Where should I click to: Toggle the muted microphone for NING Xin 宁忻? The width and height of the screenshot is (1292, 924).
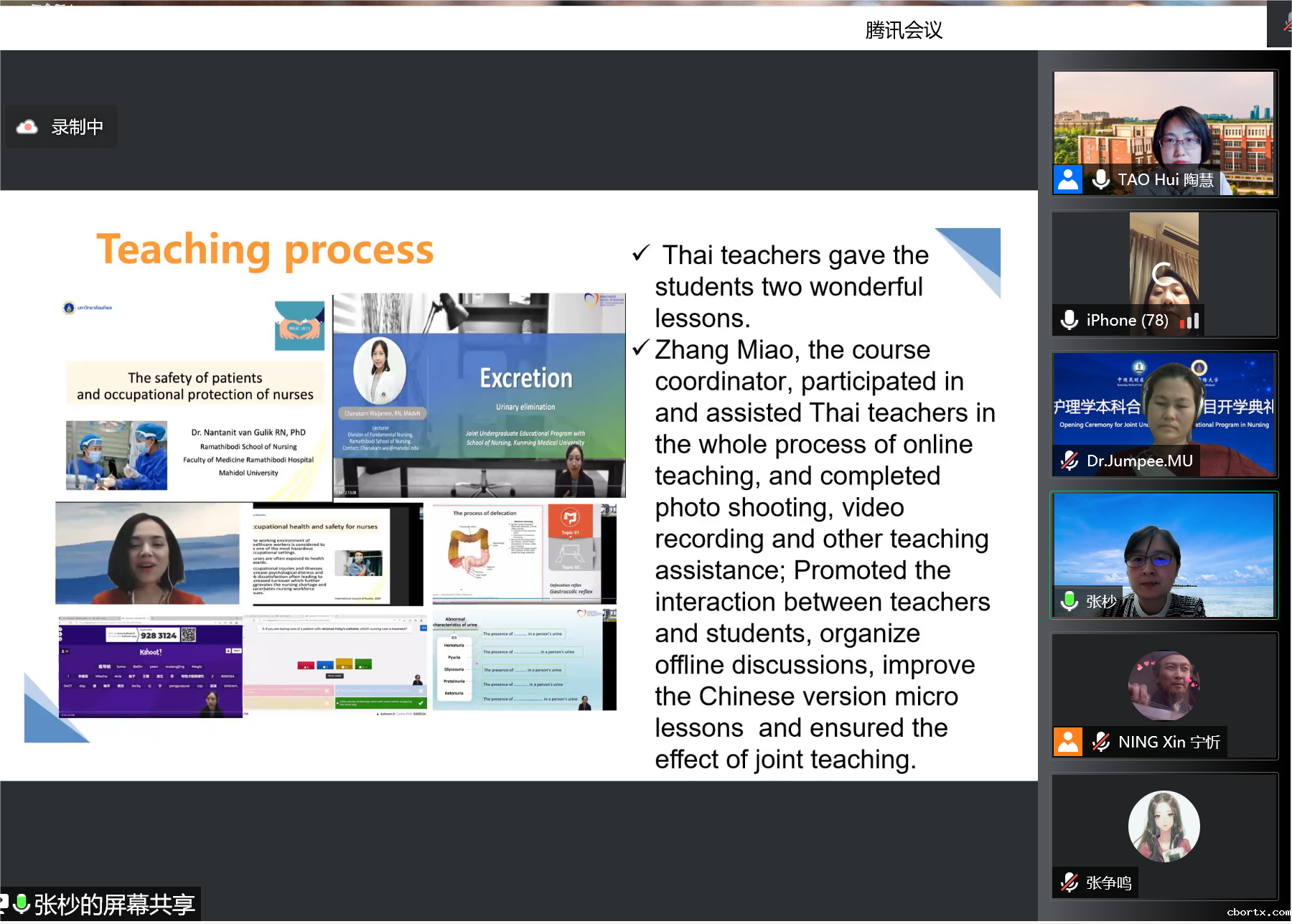(1101, 742)
